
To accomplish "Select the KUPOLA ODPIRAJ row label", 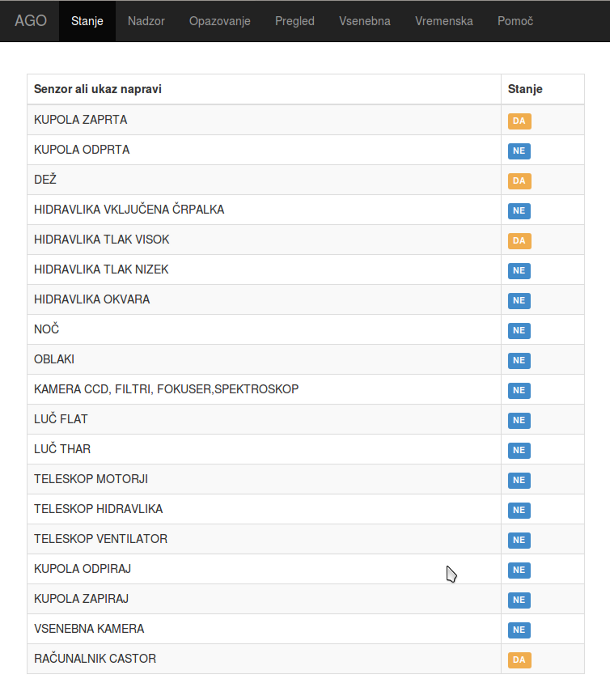I will coord(83,569).
